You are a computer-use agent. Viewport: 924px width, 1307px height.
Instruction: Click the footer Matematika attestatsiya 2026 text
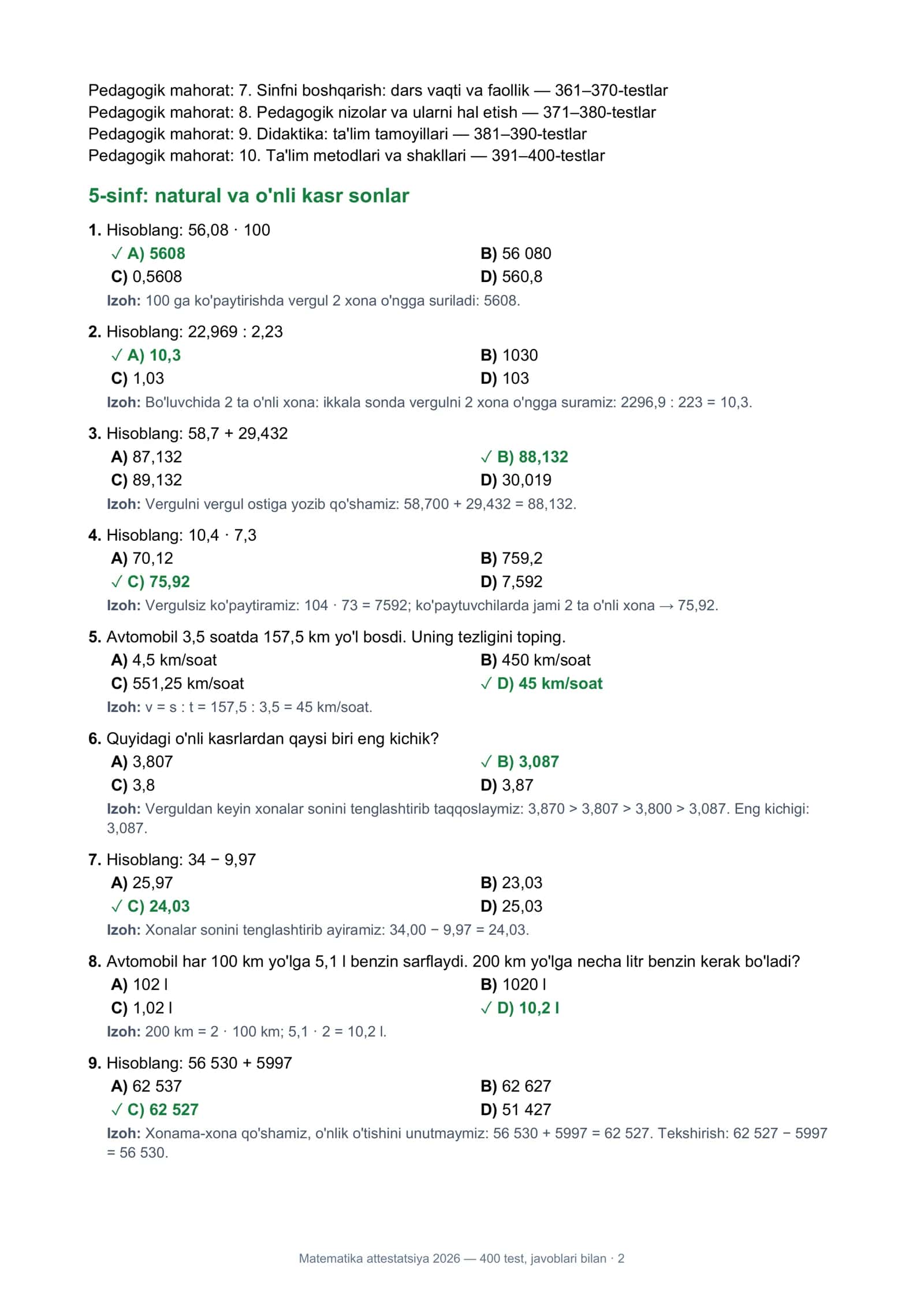pos(461,1259)
